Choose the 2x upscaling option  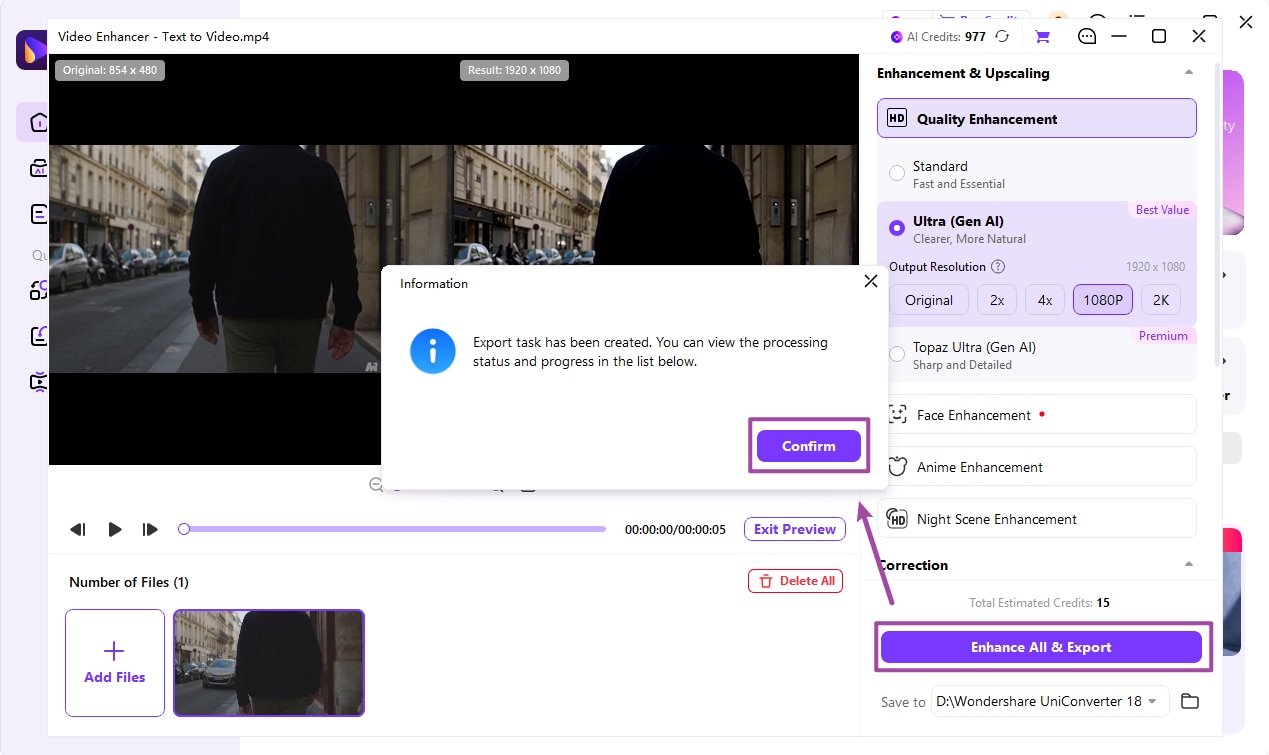[x=997, y=300]
